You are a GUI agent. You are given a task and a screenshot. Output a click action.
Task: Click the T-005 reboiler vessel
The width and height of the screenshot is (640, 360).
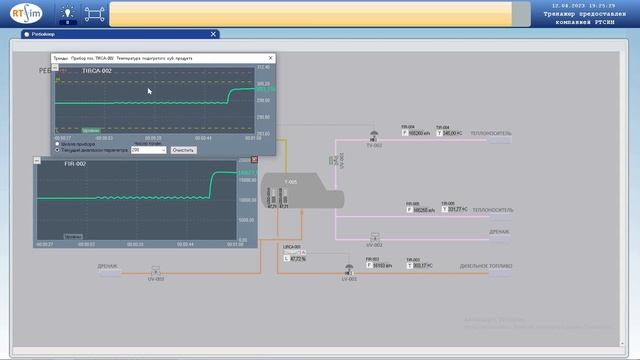(x=302, y=191)
